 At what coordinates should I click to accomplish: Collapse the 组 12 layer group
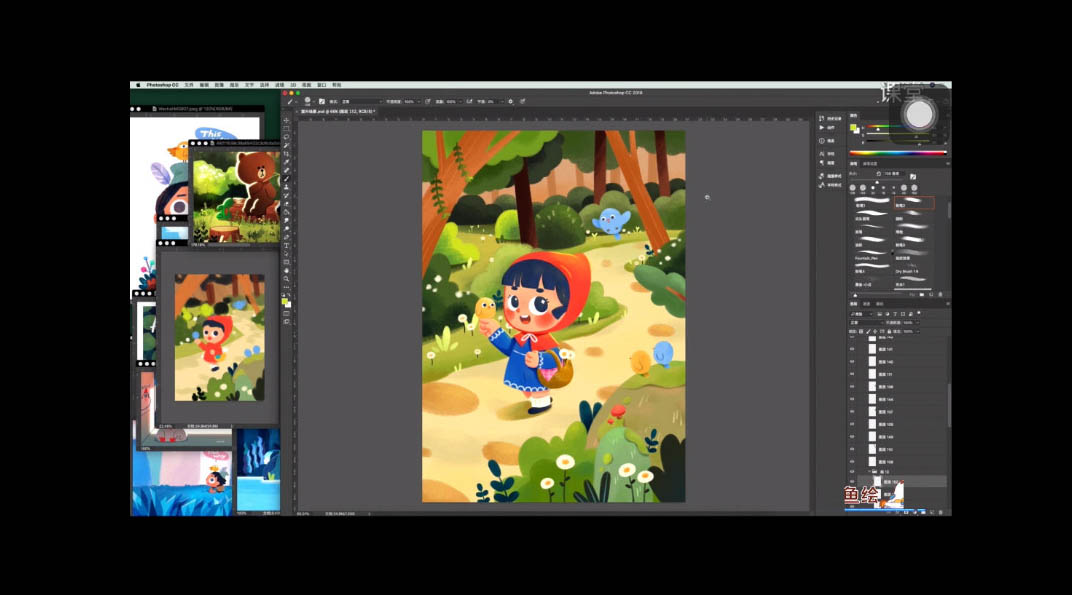(x=869, y=471)
